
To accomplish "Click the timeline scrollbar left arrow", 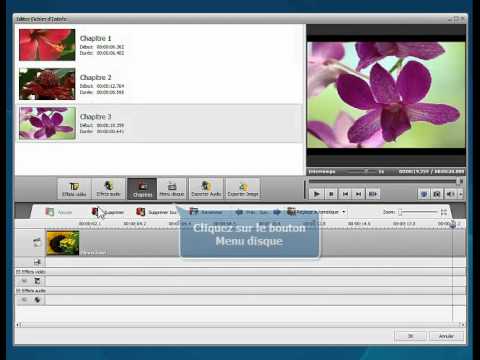I will (x=18, y=324).
